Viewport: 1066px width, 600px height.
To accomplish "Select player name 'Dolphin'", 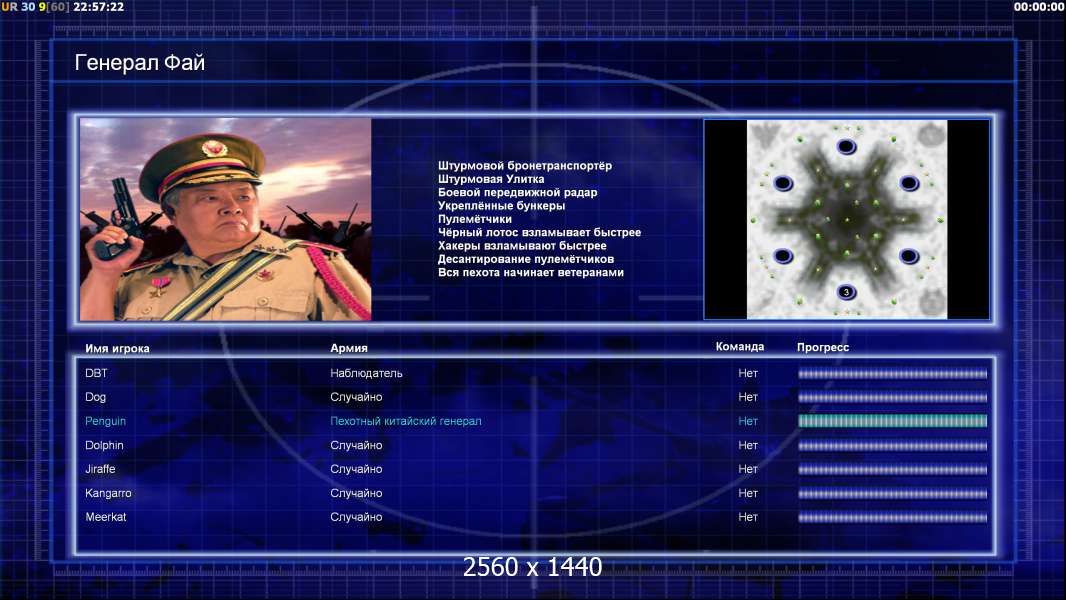I will [104, 445].
